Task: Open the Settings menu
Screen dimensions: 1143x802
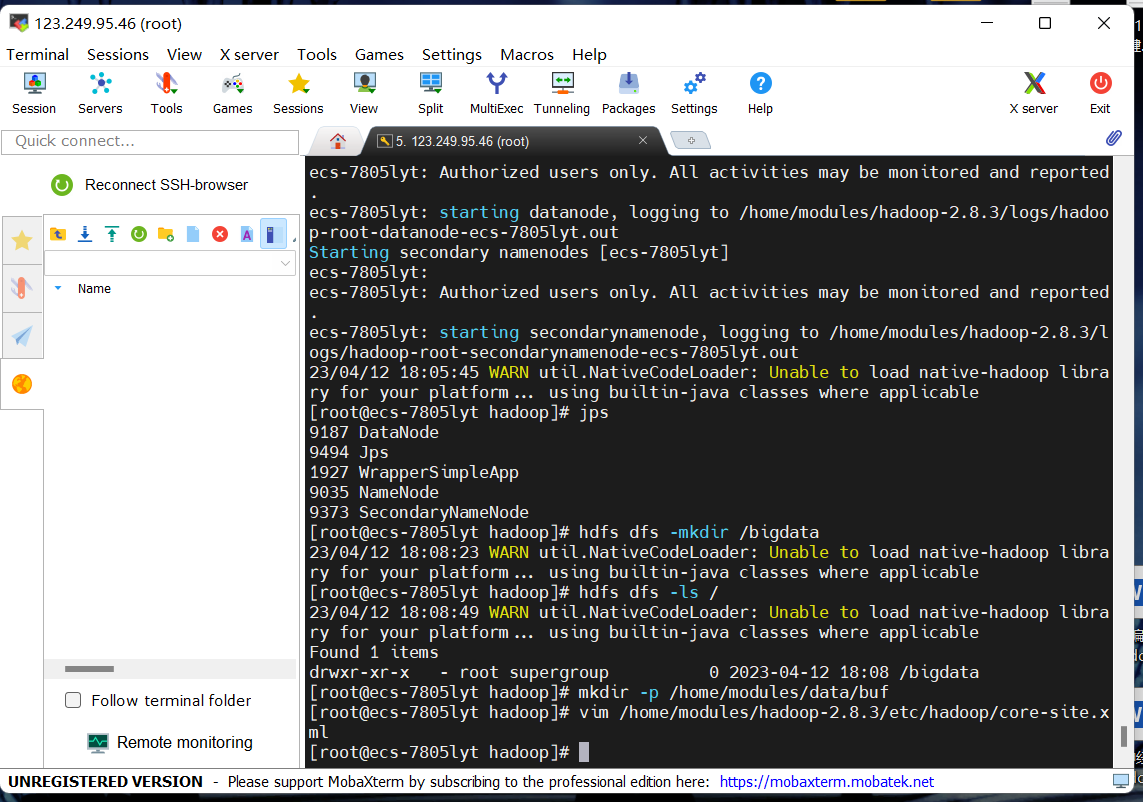Action: [x=451, y=55]
